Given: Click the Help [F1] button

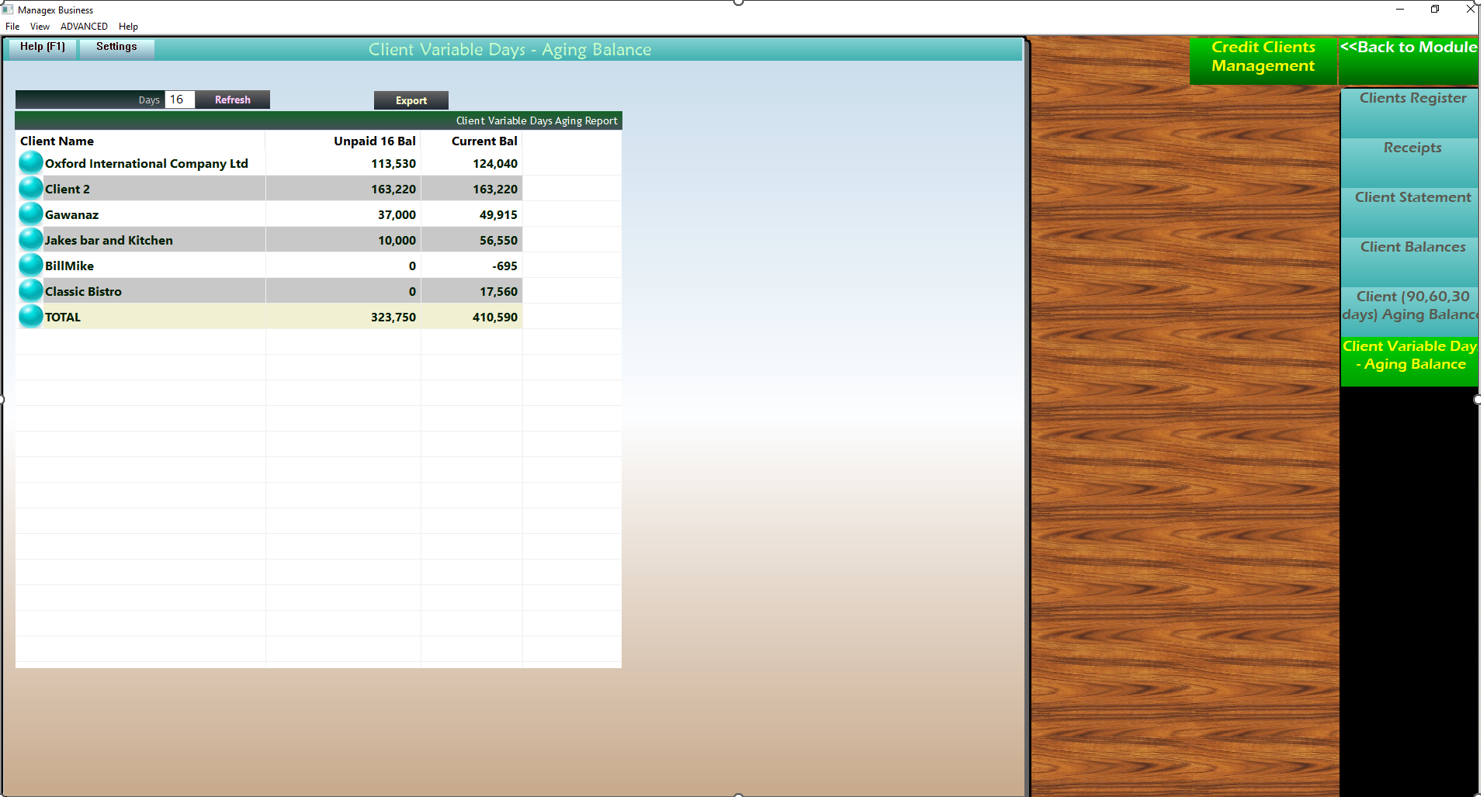Looking at the screenshot, I should 41,47.
